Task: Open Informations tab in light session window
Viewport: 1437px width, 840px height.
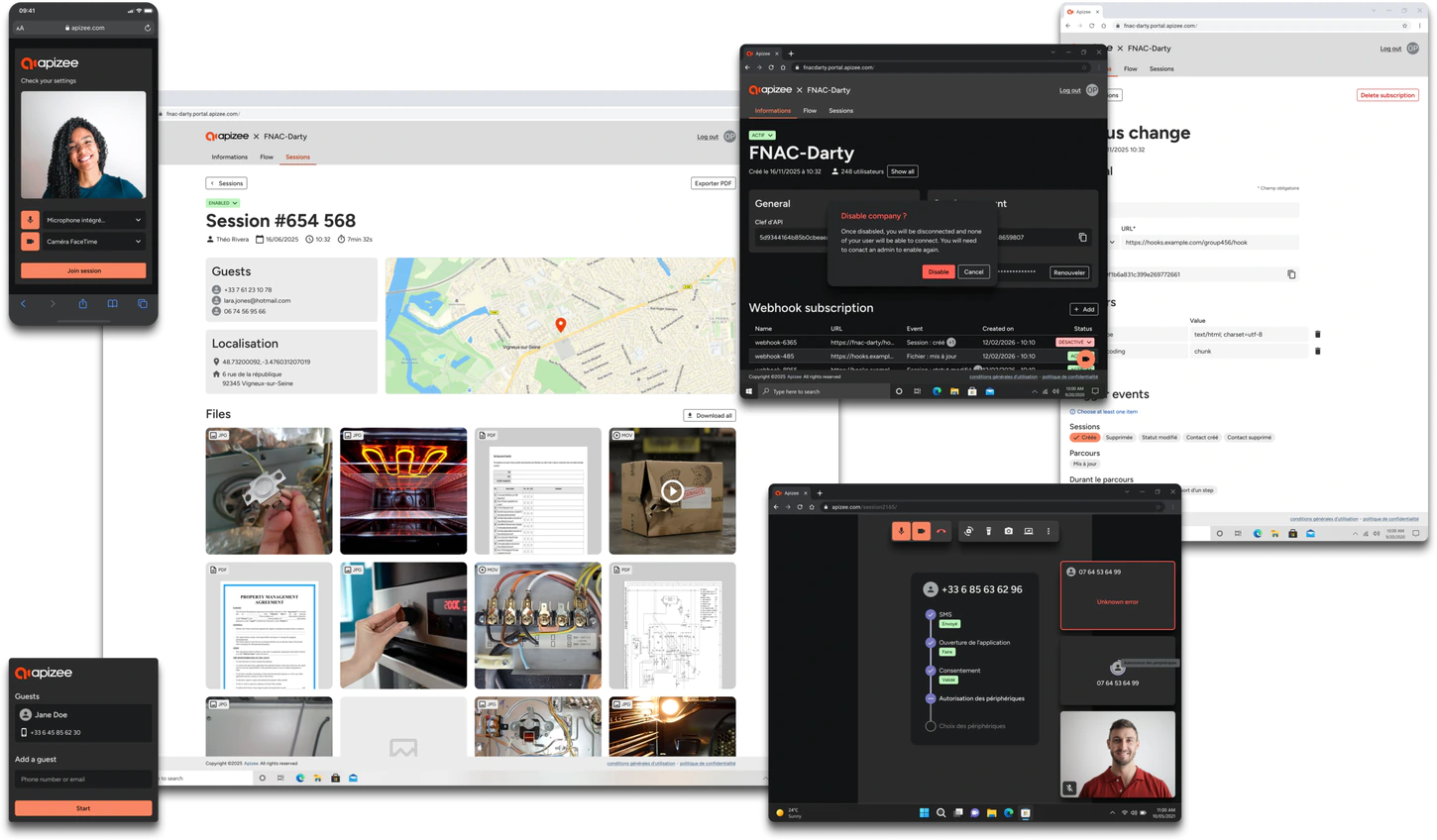Action: click(230, 157)
